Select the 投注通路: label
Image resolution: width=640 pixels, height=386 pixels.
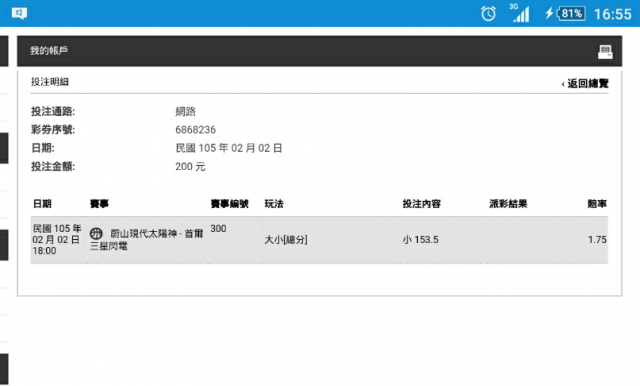point(53,111)
